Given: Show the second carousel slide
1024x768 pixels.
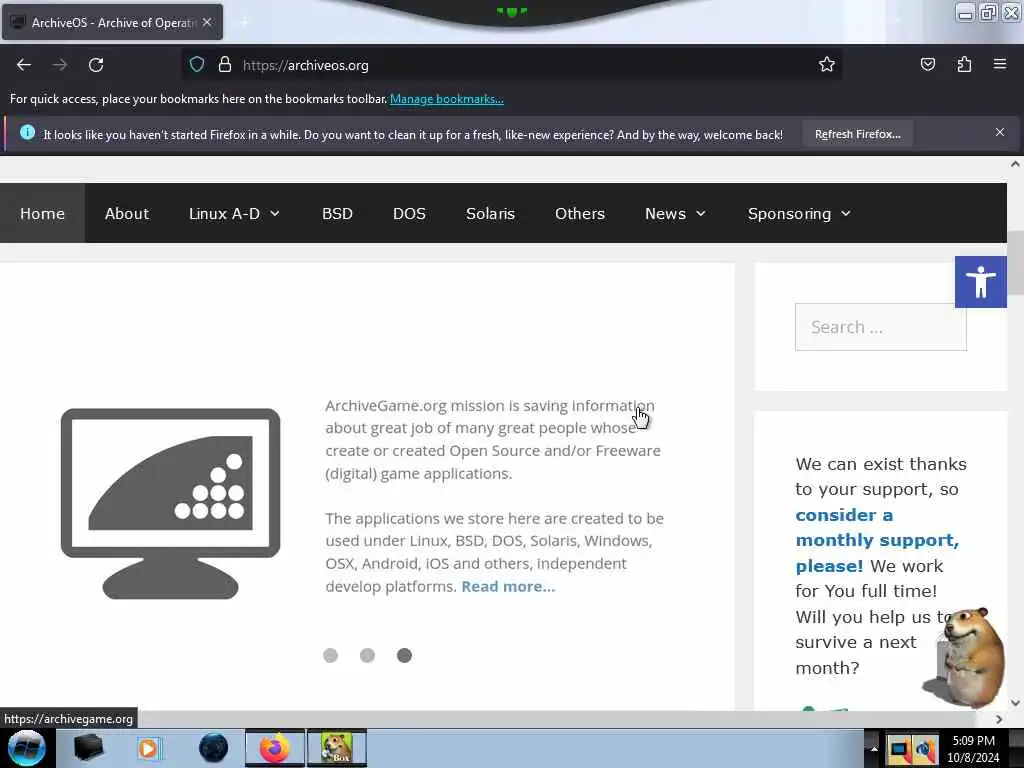Looking at the screenshot, I should coord(368,655).
